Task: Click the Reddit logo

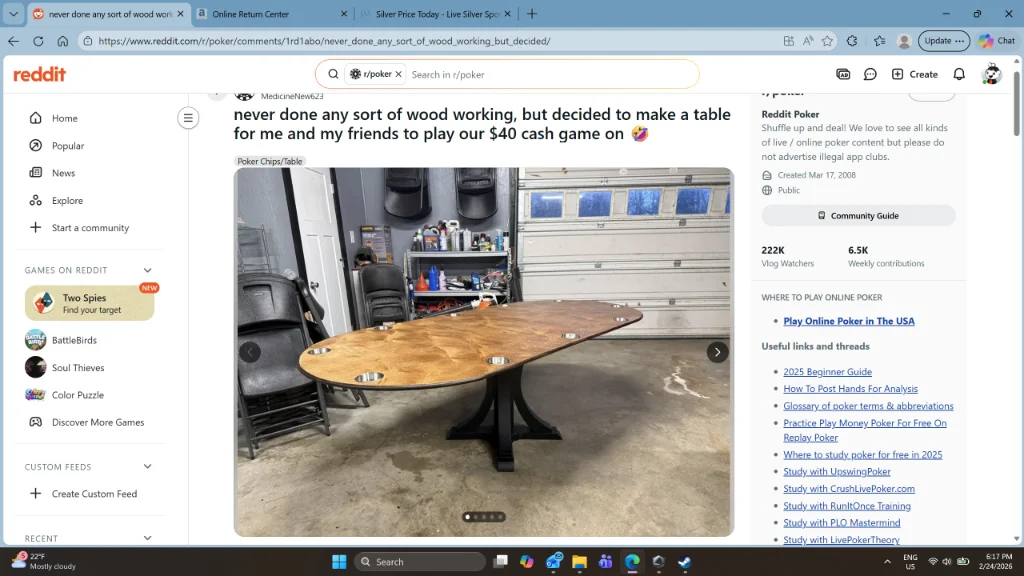Action: pyautogui.click(x=40, y=74)
